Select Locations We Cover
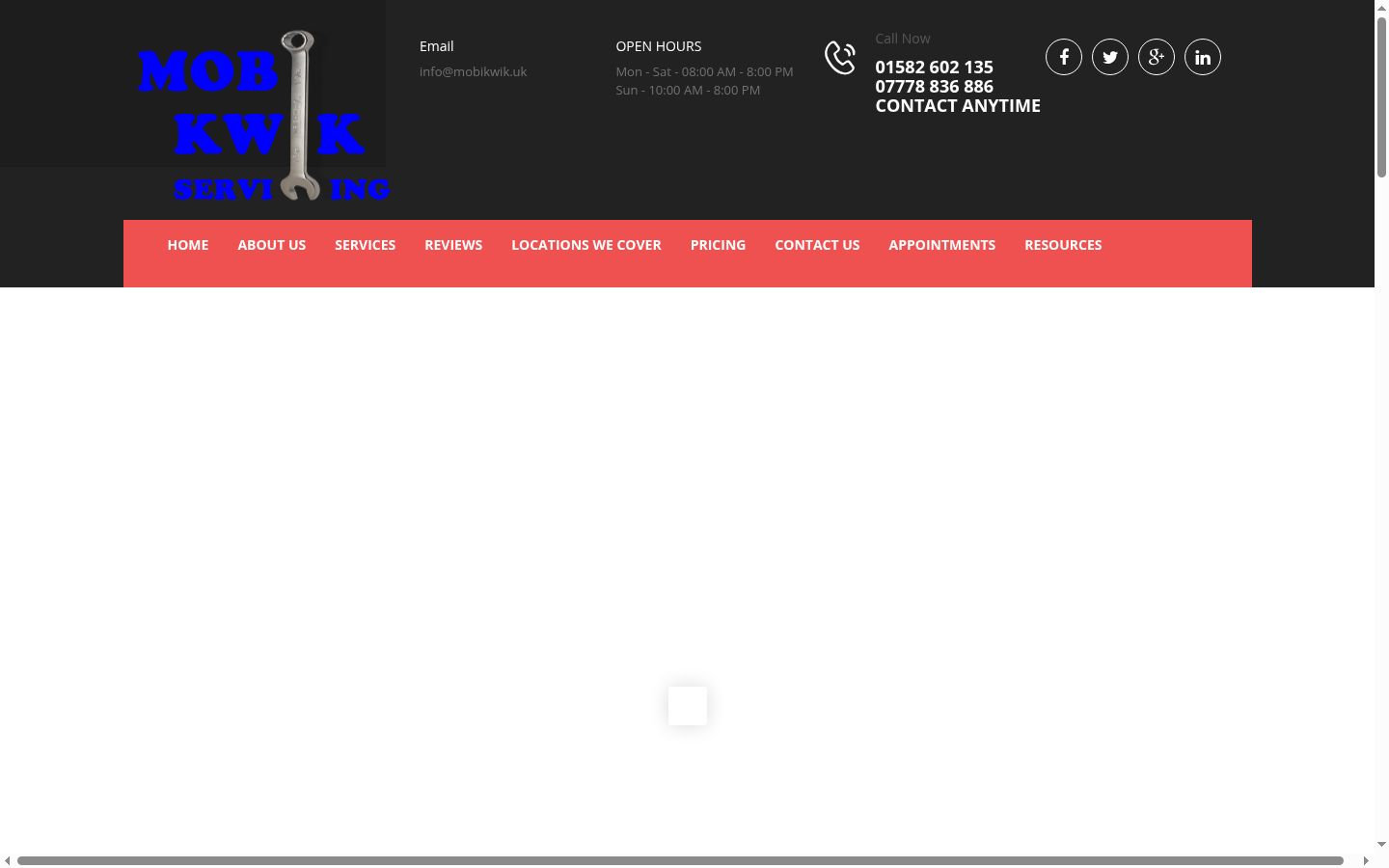 (586, 245)
